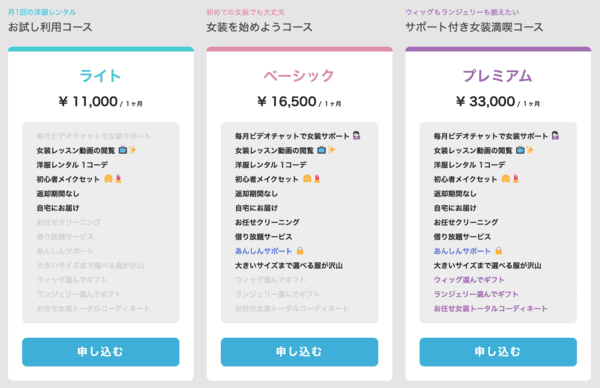Click the プレミアム plan title
Image resolution: width=600 pixels, height=388 pixels.
tap(497, 76)
